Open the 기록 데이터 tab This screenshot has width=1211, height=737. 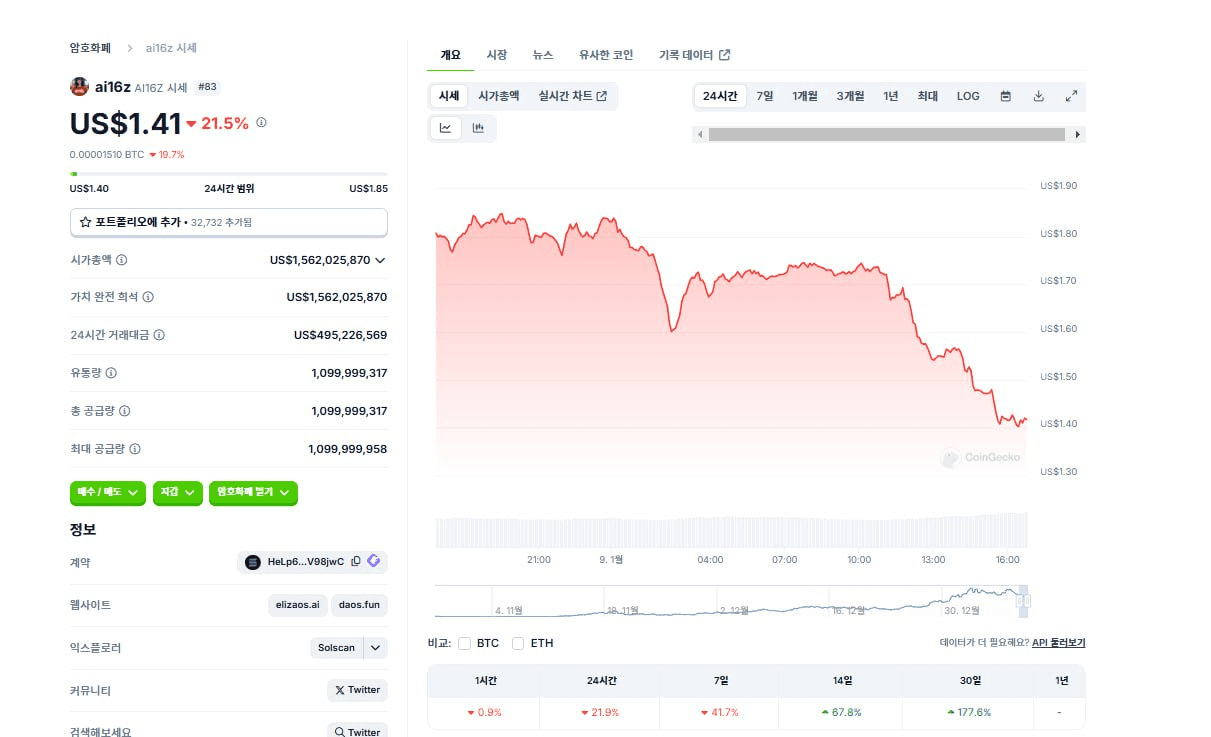694,55
